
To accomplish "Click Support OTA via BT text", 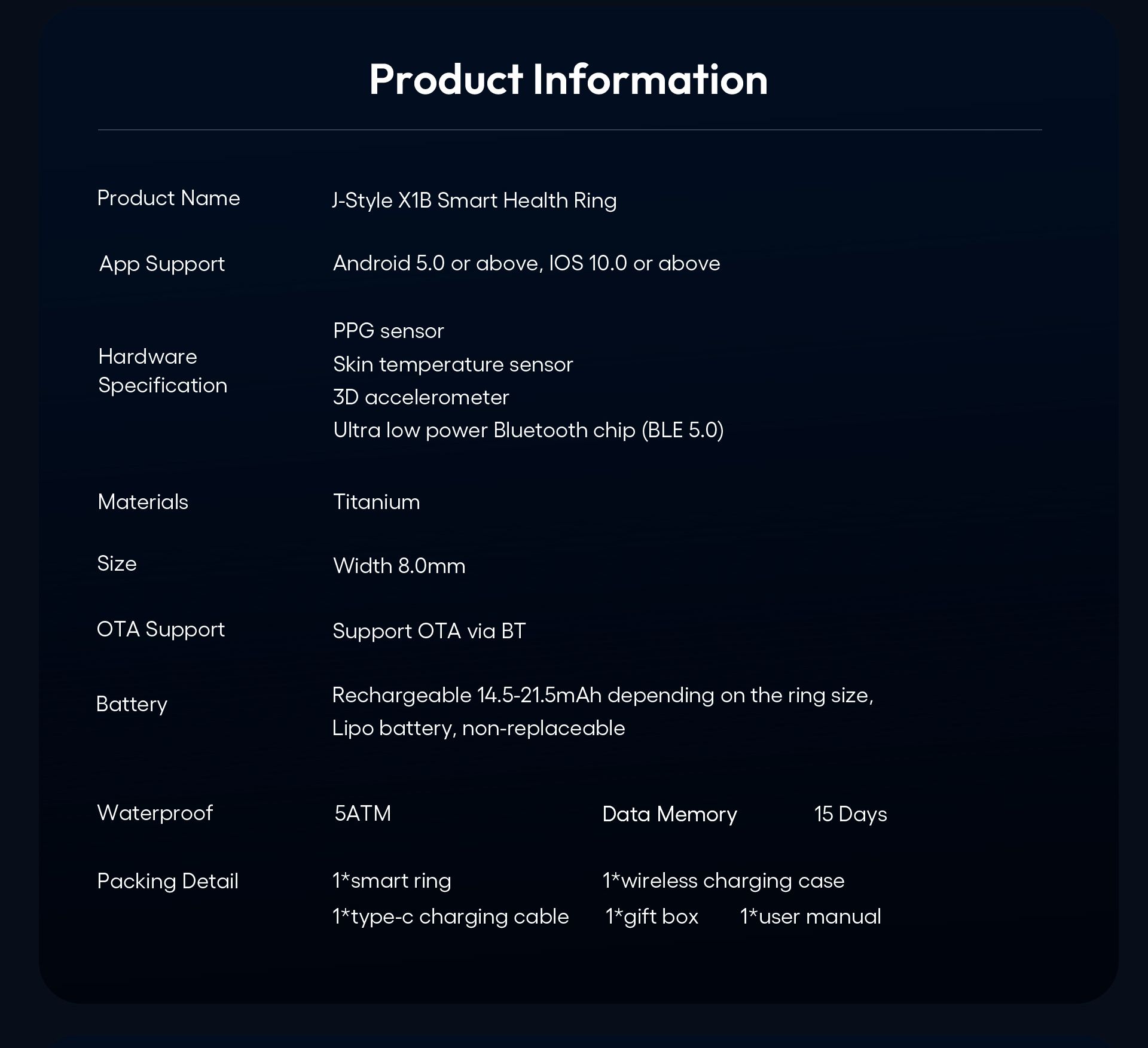I will (x=429, y=631).
